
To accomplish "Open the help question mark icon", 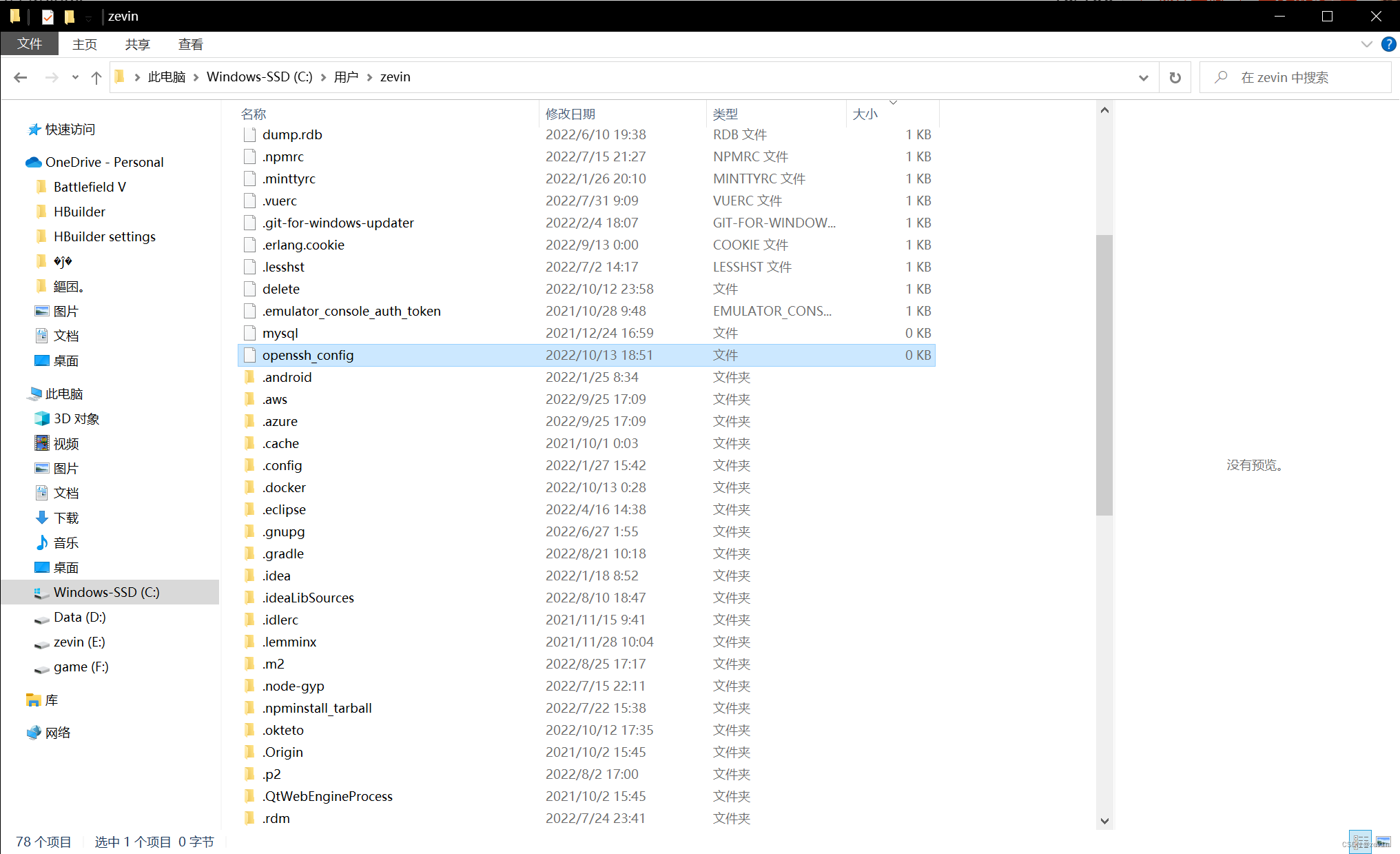I will 1389,44.
